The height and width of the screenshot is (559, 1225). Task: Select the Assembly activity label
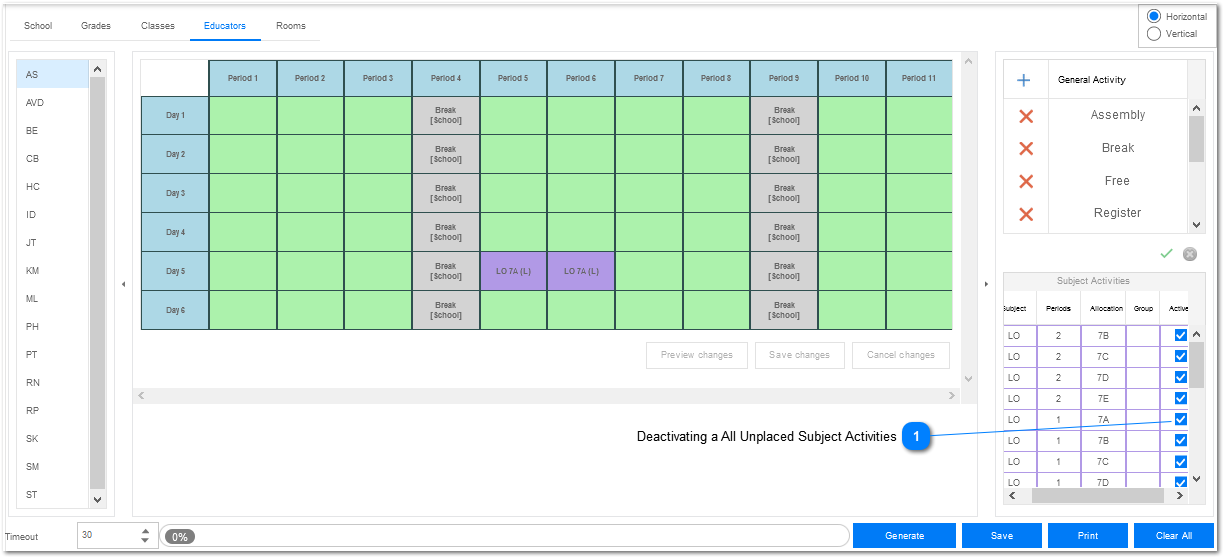pyautogui.click(x=1117, y=115)
